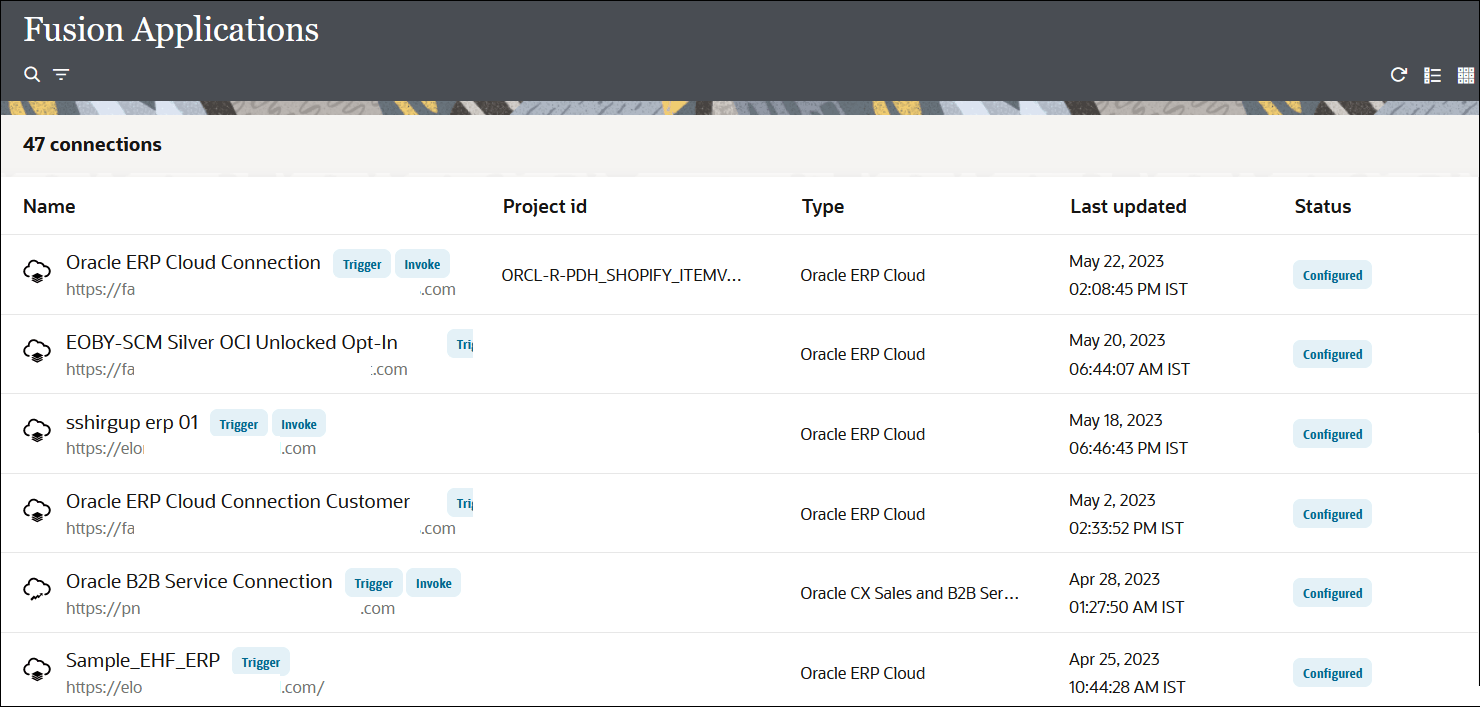Click cloud icon of EOBY-SCM Silver OCI row

click(37, 350)
